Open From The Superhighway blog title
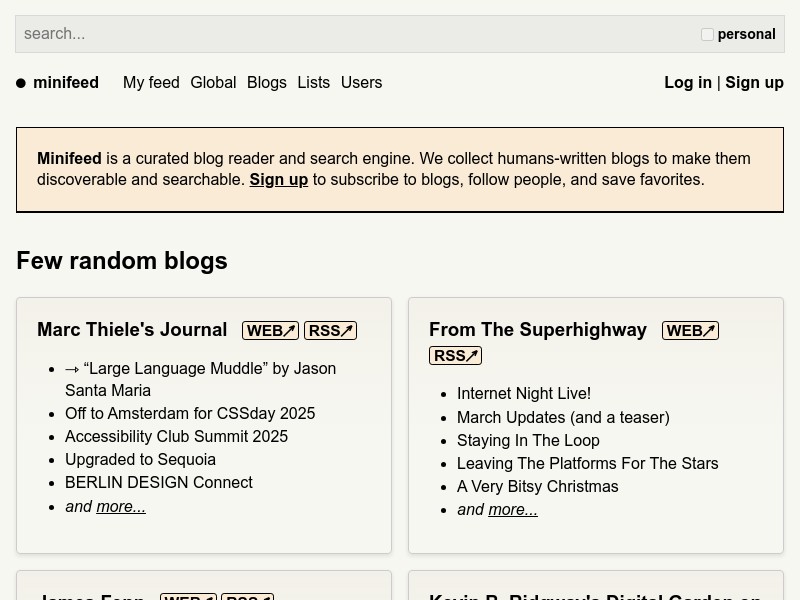This screenshot has height=600, width=800. [x=538, y=330]
